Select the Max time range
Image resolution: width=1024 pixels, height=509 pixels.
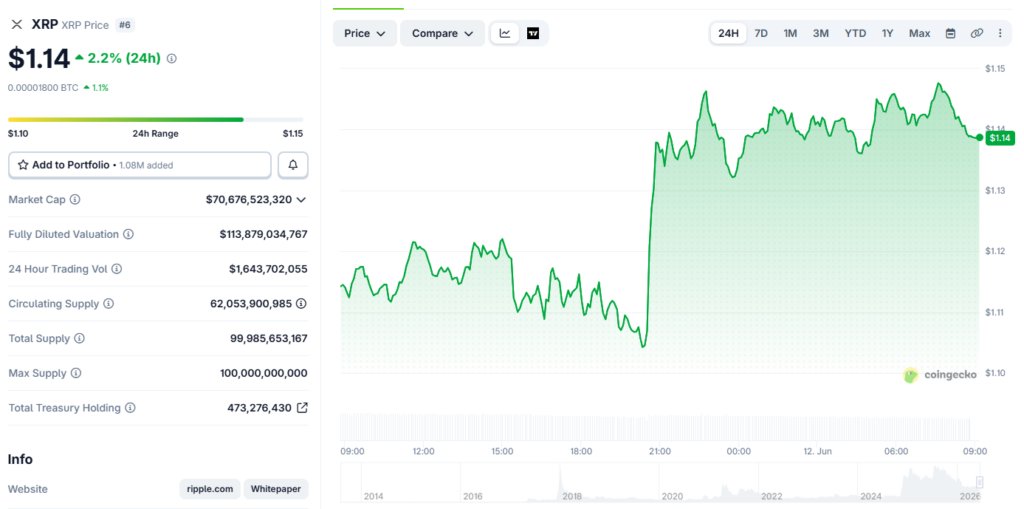(x=920, y=33)
